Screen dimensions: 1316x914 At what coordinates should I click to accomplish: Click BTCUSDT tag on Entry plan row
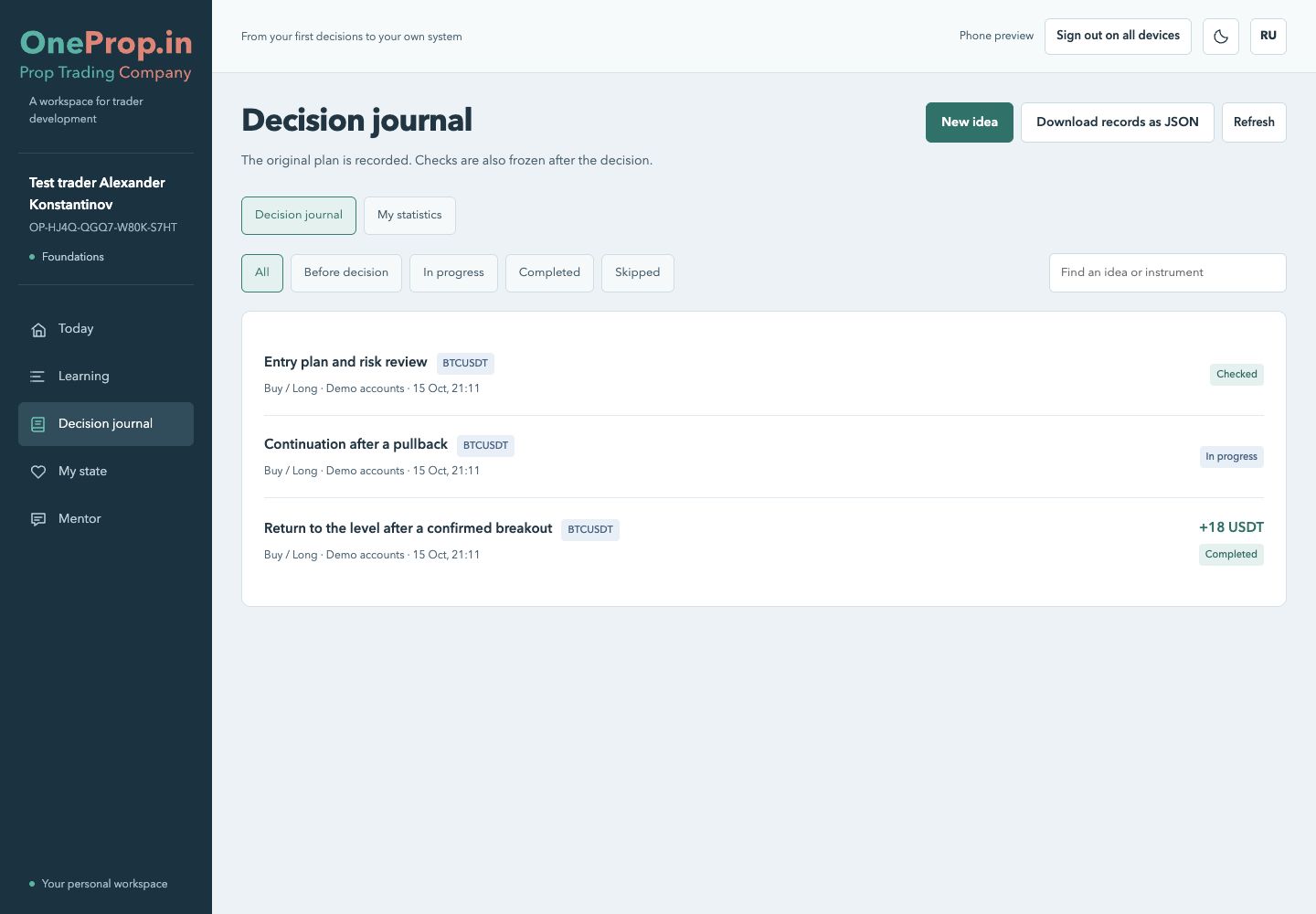pyautogui.click(x=465, y=364)
